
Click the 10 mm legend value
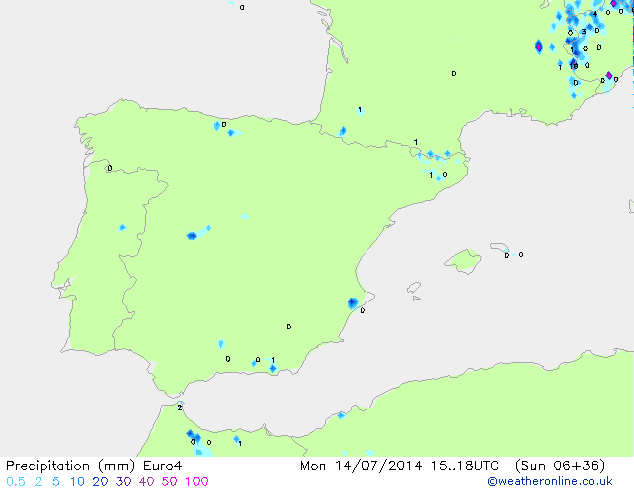(77, 482)
